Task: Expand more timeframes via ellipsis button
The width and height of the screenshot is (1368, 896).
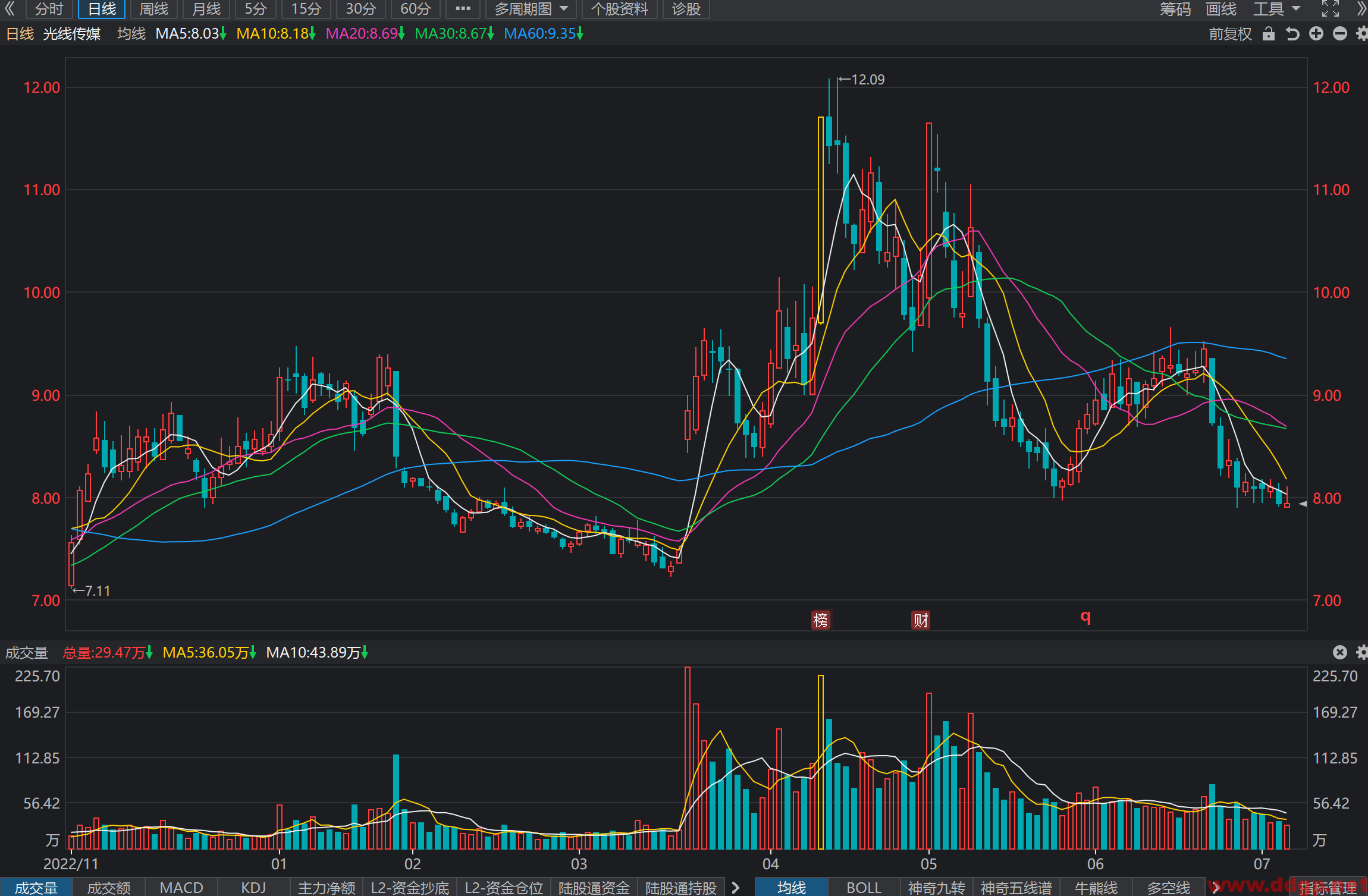Action: pos(463,9)
